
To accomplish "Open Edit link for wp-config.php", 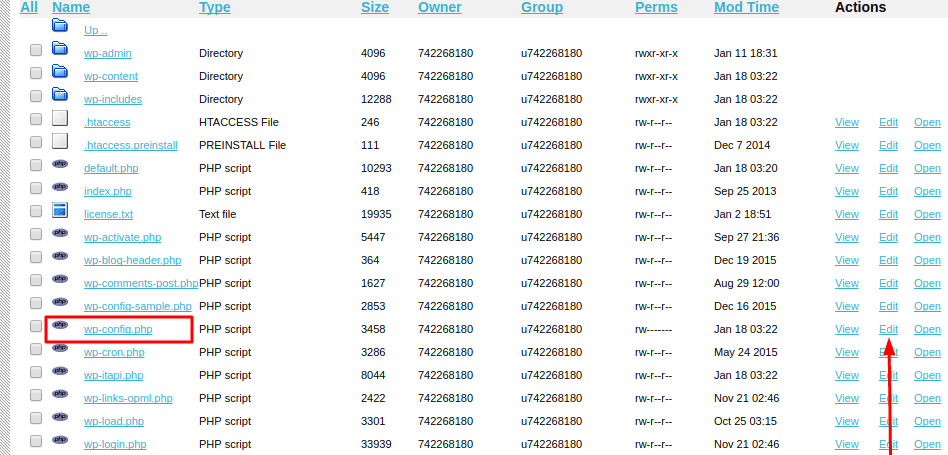I will click(888, 330).
